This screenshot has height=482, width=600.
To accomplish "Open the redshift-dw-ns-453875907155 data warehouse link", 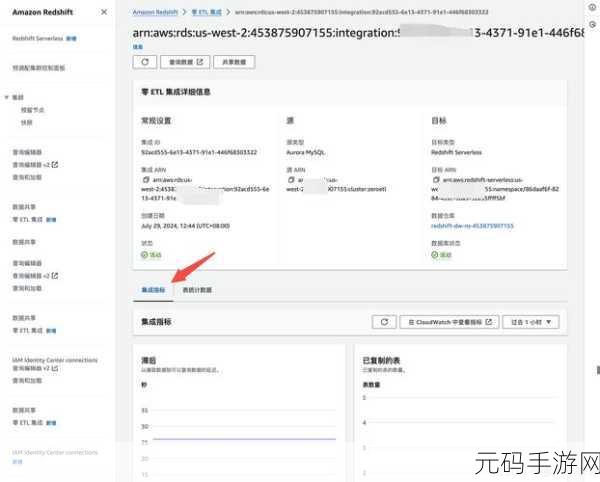I will (x=472, y=226).
